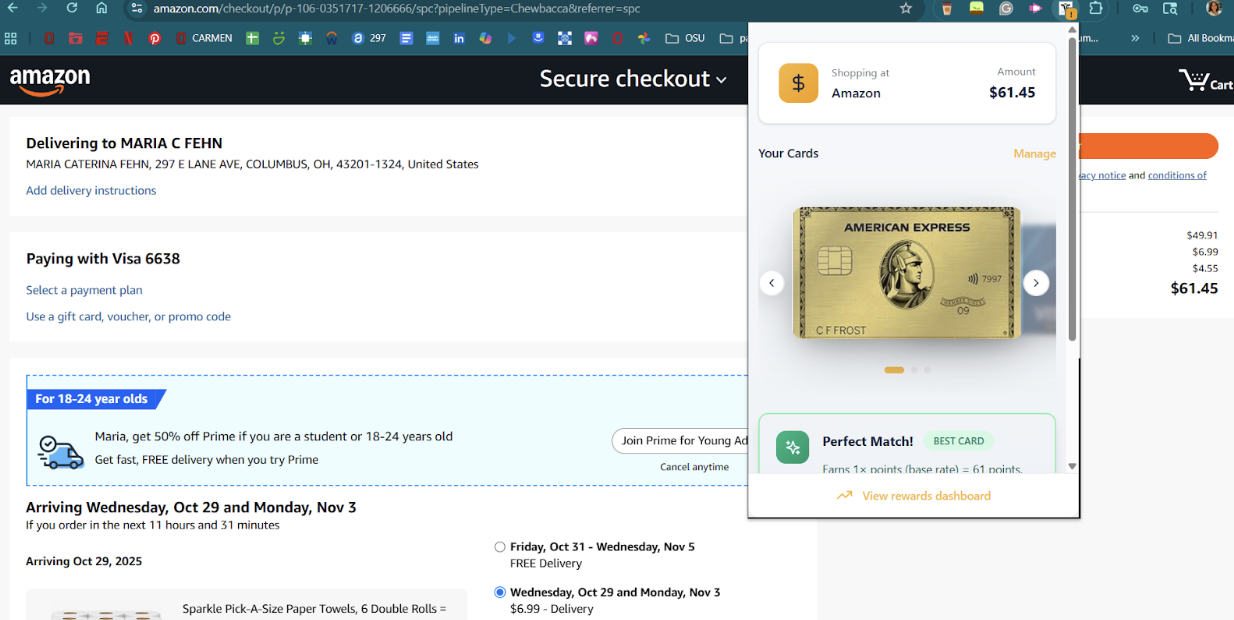The height and width of the screenshot is (620, 1234).
Task: Go back using the browser back arrow
Action: click(x=12, y=8)
